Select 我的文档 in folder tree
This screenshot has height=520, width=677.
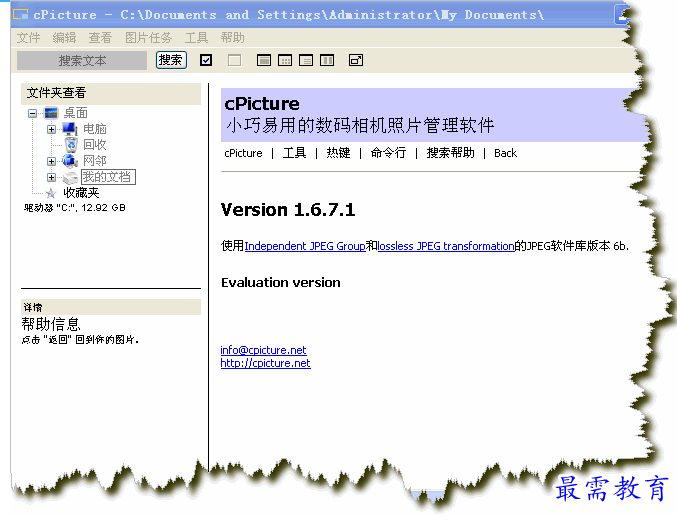pyautogui.click(x=108, y=177)
